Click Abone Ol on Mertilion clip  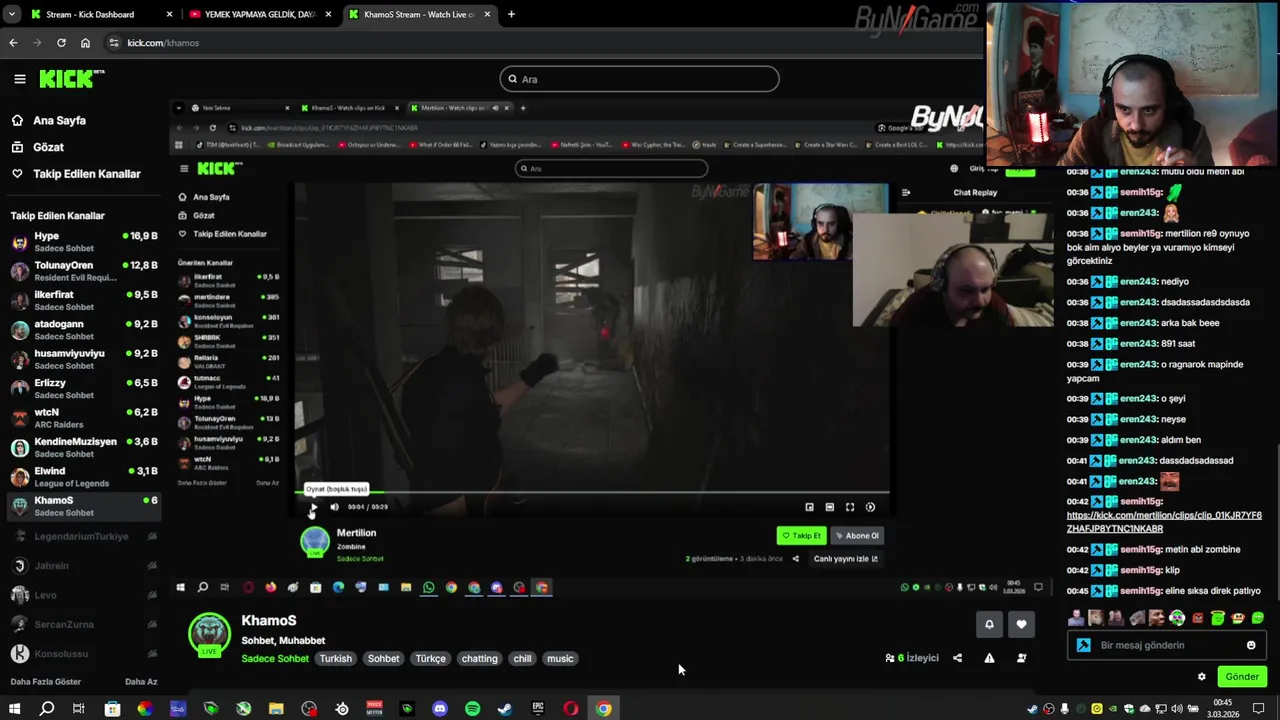[x=856, y=535]
